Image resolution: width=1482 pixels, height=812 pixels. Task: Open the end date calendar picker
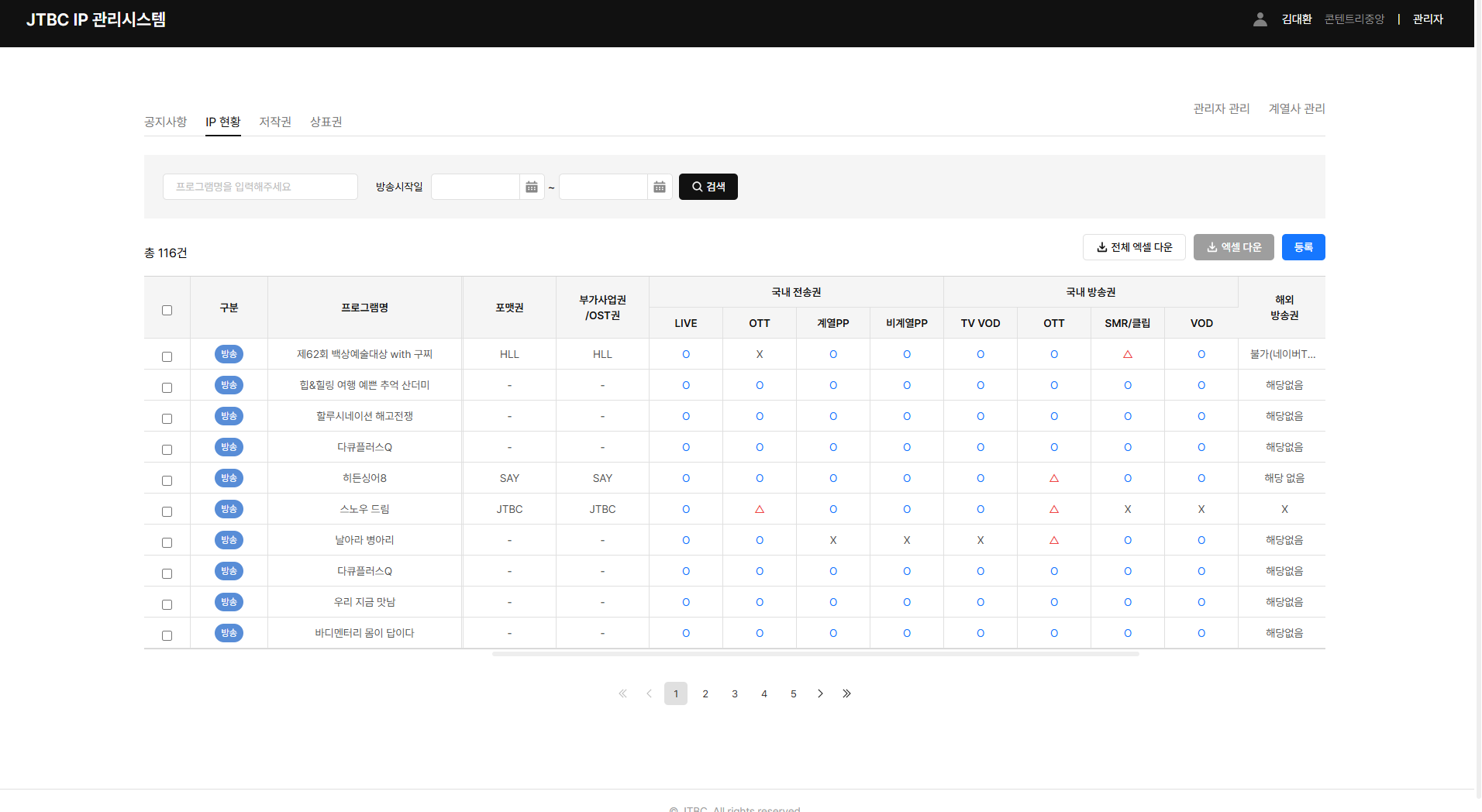point(660,187)
